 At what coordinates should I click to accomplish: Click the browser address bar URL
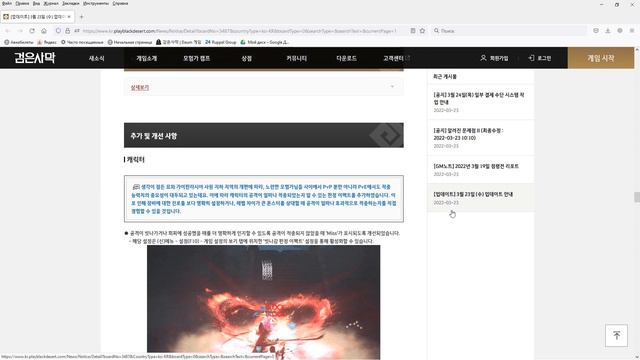pyautogui.click(x=239, y=31)
